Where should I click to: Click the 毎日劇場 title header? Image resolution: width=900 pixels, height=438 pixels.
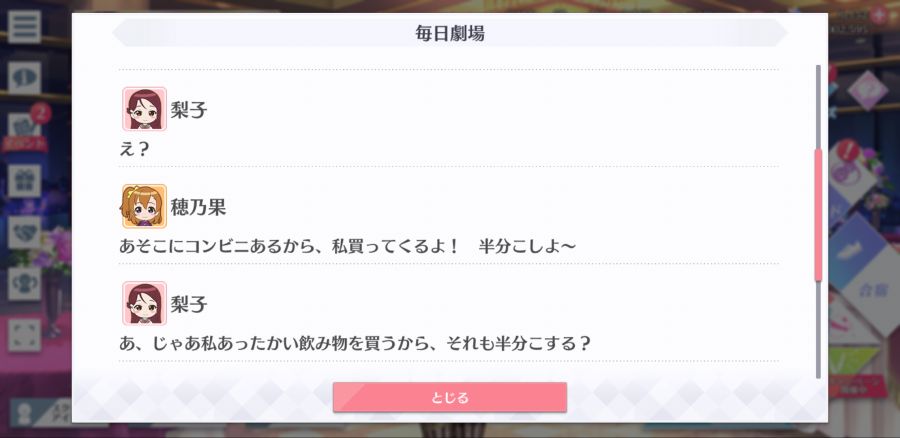click(449, 33)
